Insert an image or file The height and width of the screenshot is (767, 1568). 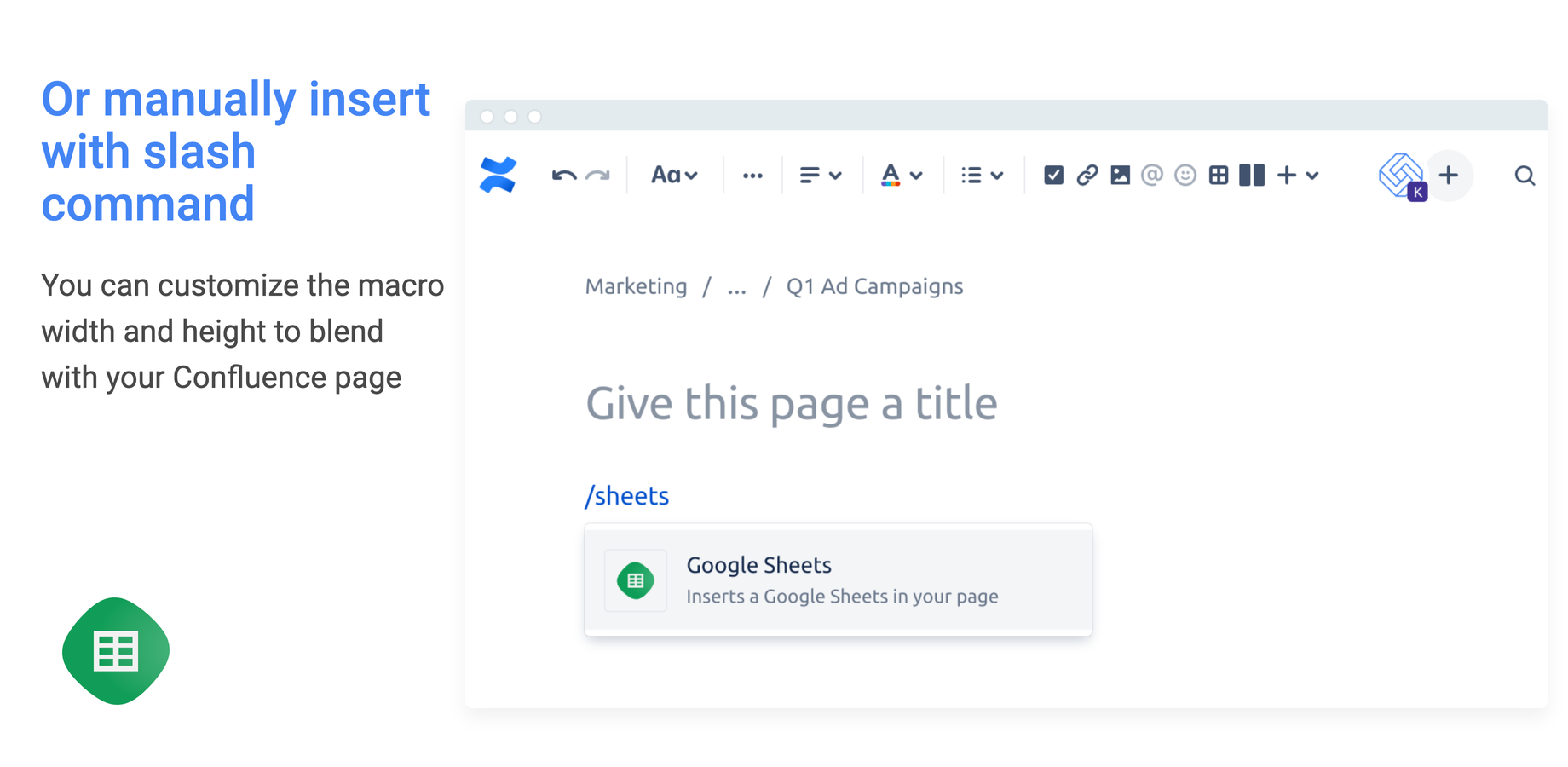click(x=1120, y=176)
